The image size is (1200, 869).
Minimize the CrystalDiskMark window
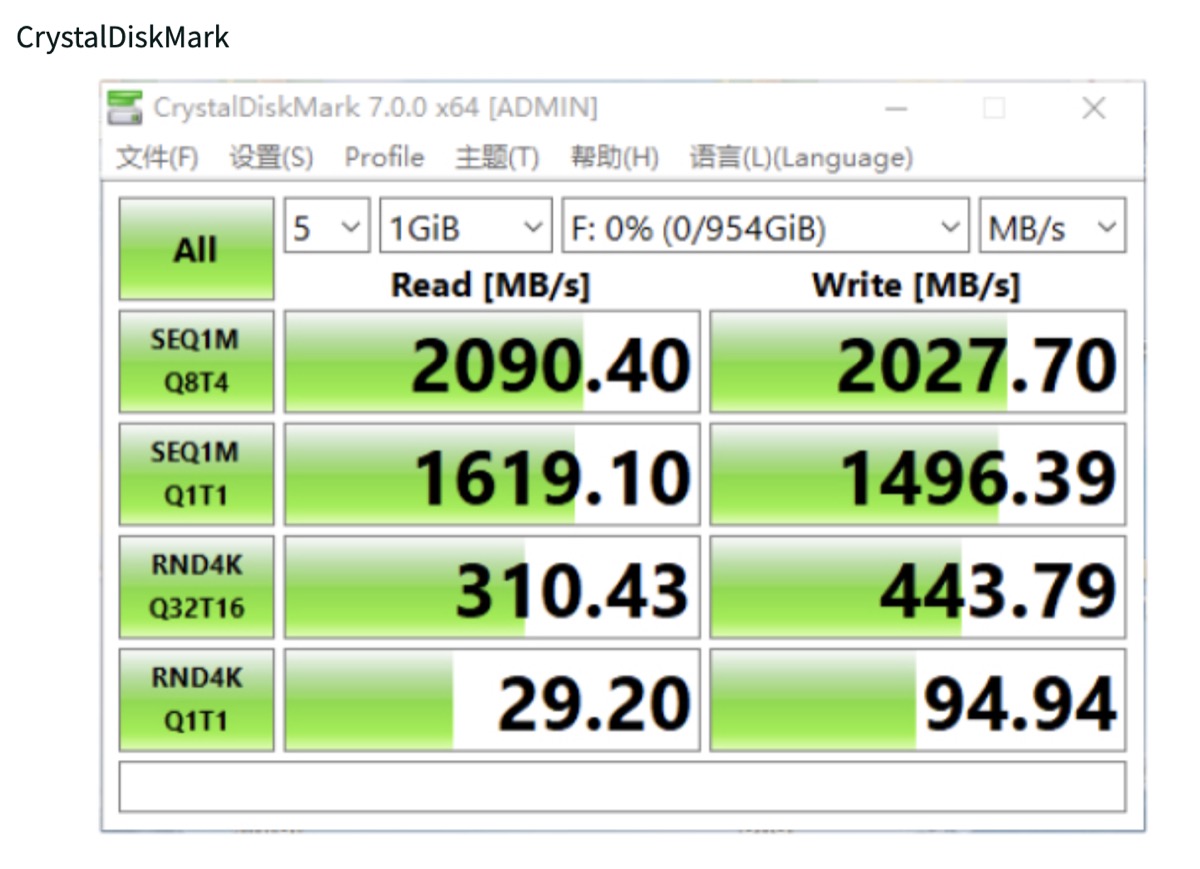pos(896,108)
